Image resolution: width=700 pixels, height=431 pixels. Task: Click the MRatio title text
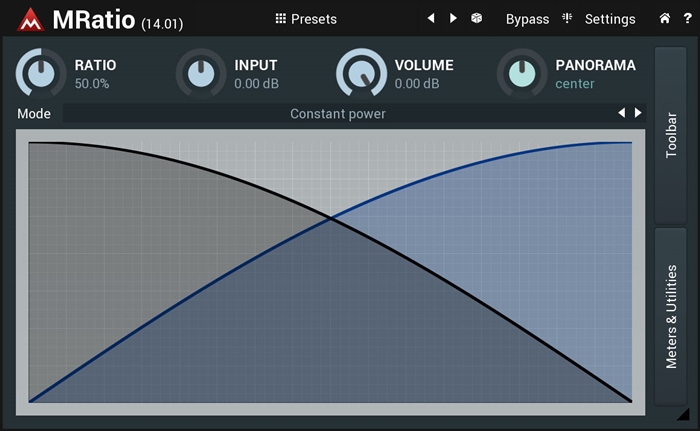pos(94,20)
